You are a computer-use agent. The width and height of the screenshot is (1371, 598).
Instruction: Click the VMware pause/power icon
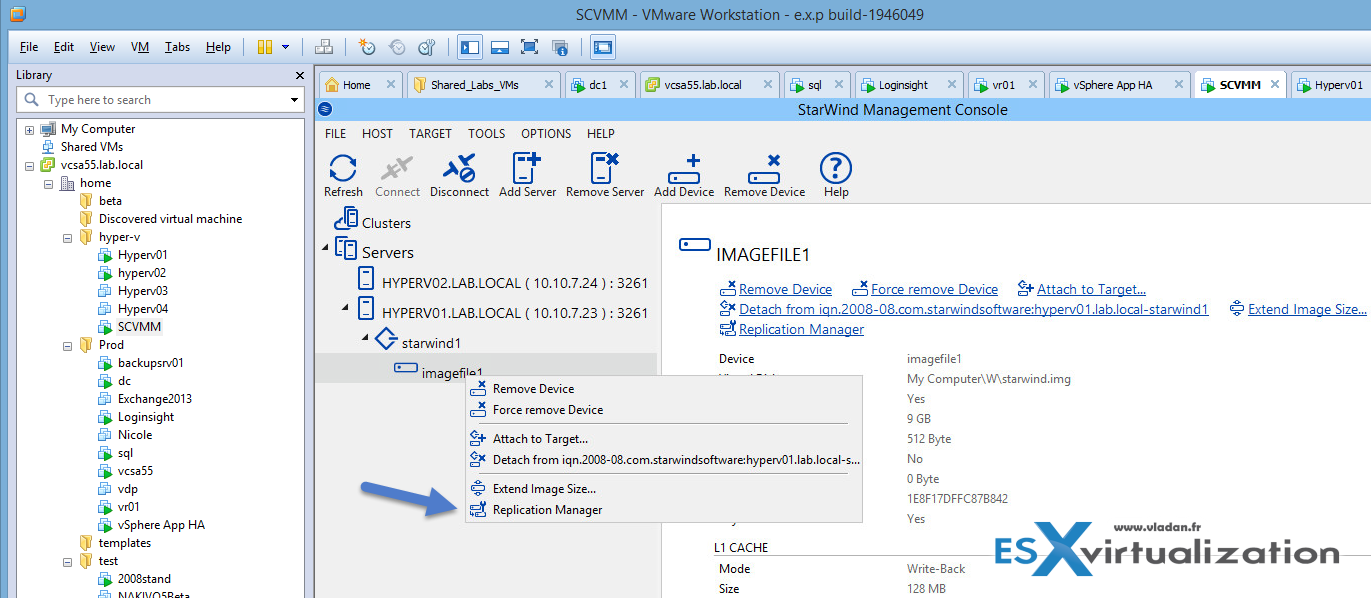pyautogui.click(x=264, y=47)
